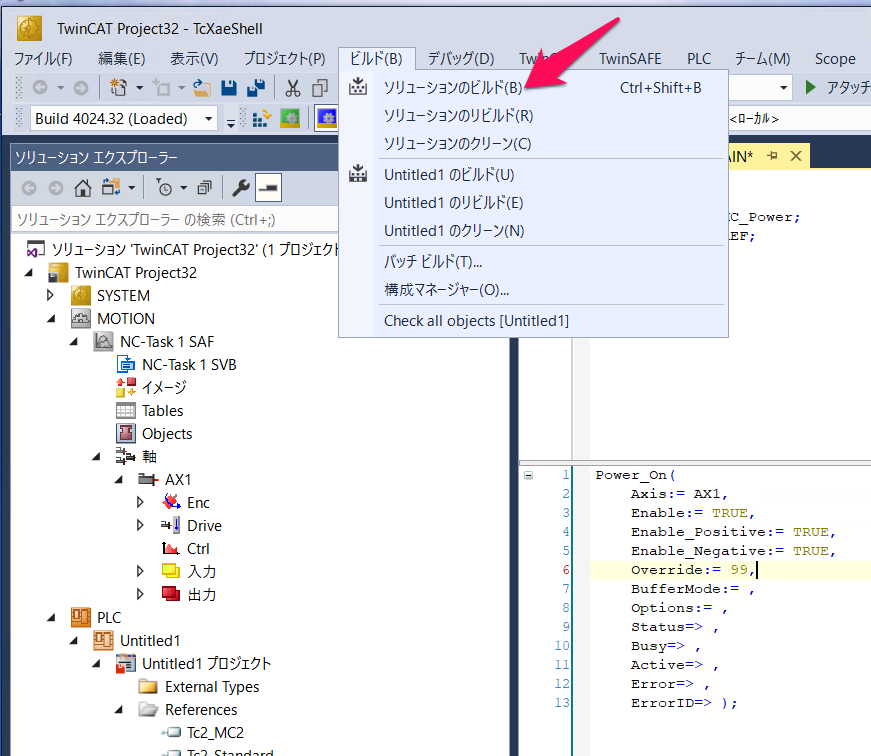Select the Ctrl item under AX1

tap(198, 548)
